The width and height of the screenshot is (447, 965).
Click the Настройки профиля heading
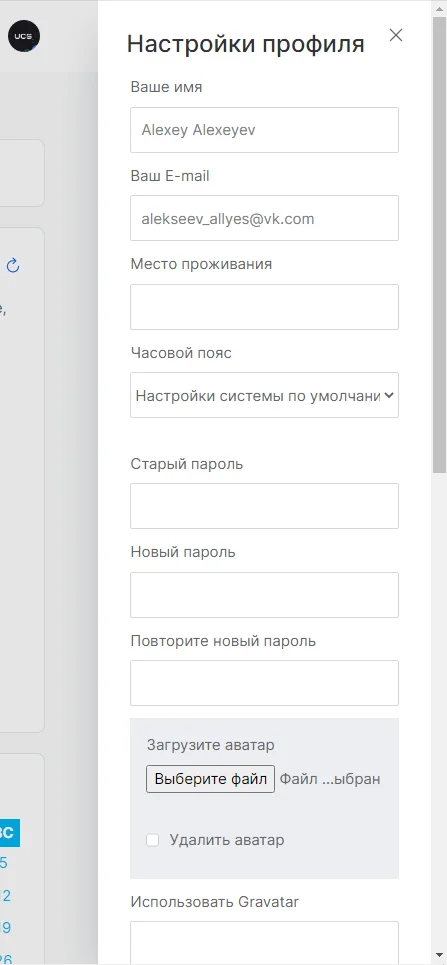[246, 44]
